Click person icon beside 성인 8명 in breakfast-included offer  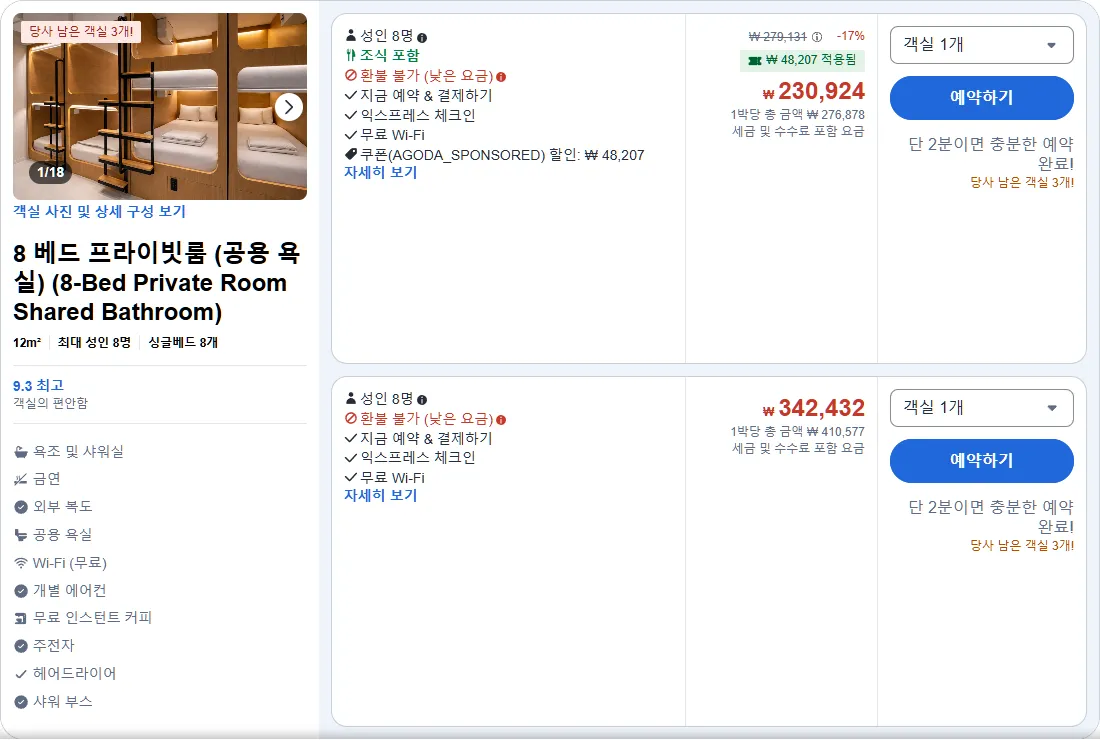pos(351,35)
